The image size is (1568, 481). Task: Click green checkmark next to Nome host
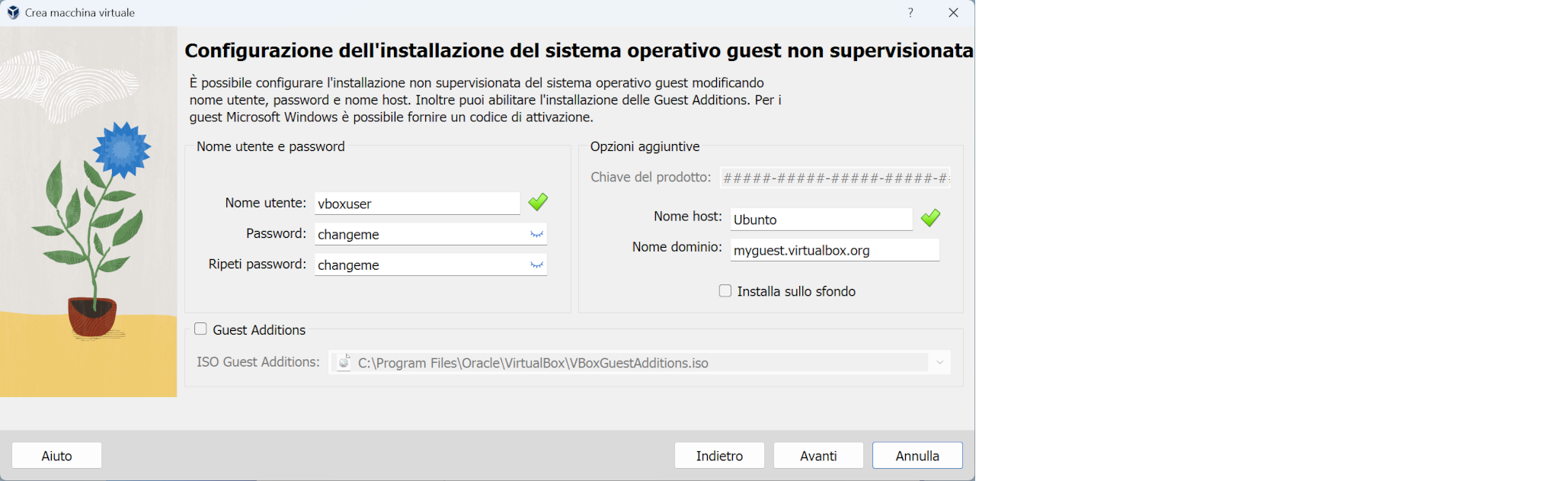[930, 218]
